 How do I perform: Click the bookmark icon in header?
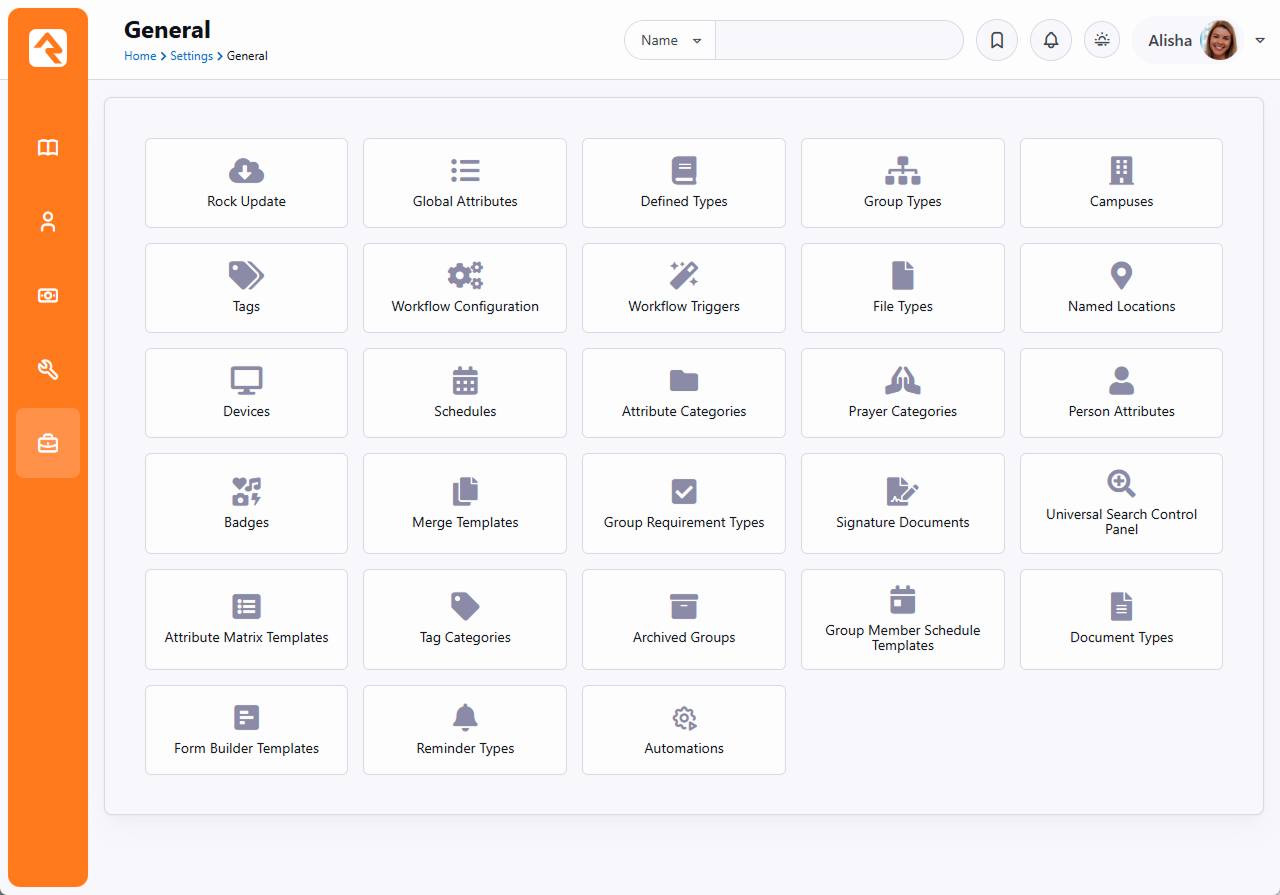996,41
